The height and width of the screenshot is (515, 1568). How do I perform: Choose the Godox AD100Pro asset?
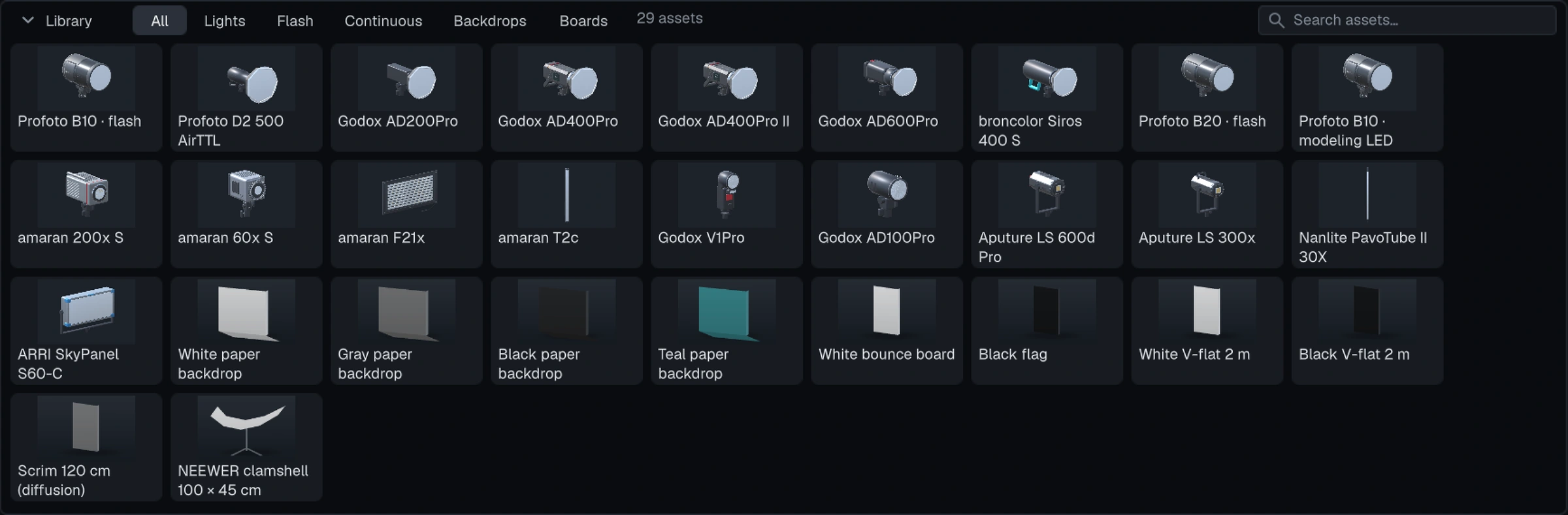pos(887,214)
